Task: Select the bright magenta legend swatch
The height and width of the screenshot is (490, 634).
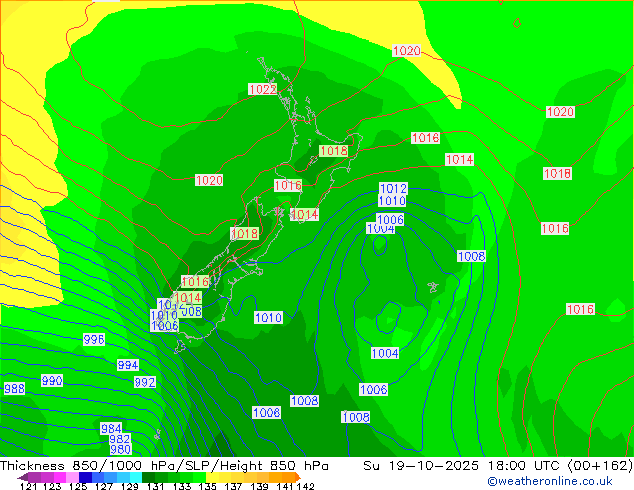Action: 60,477
